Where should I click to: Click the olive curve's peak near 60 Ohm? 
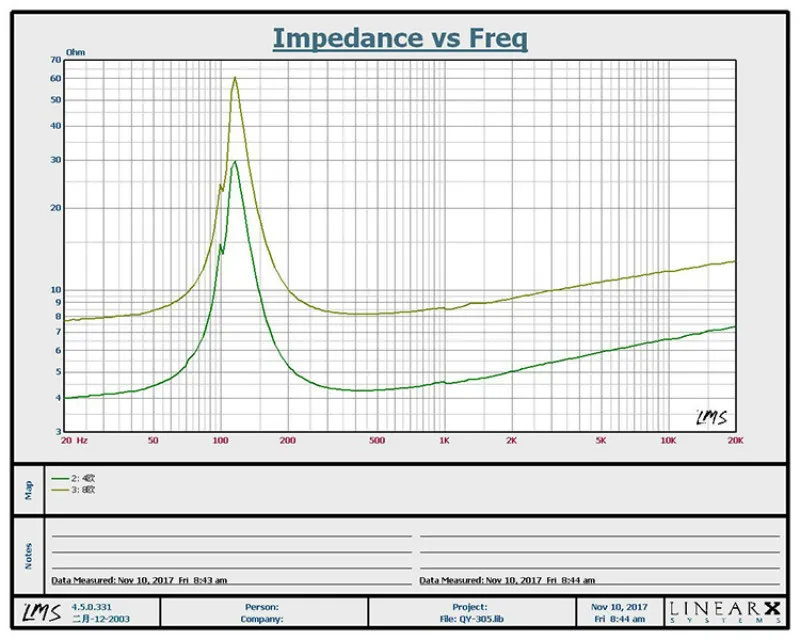tap(235, 78)
